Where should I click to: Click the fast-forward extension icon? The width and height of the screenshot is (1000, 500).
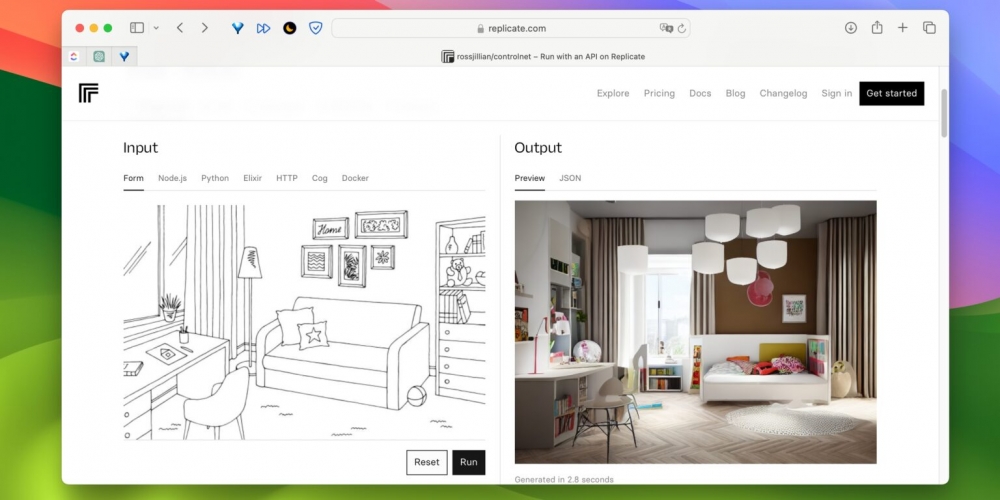tap(263, 28)
